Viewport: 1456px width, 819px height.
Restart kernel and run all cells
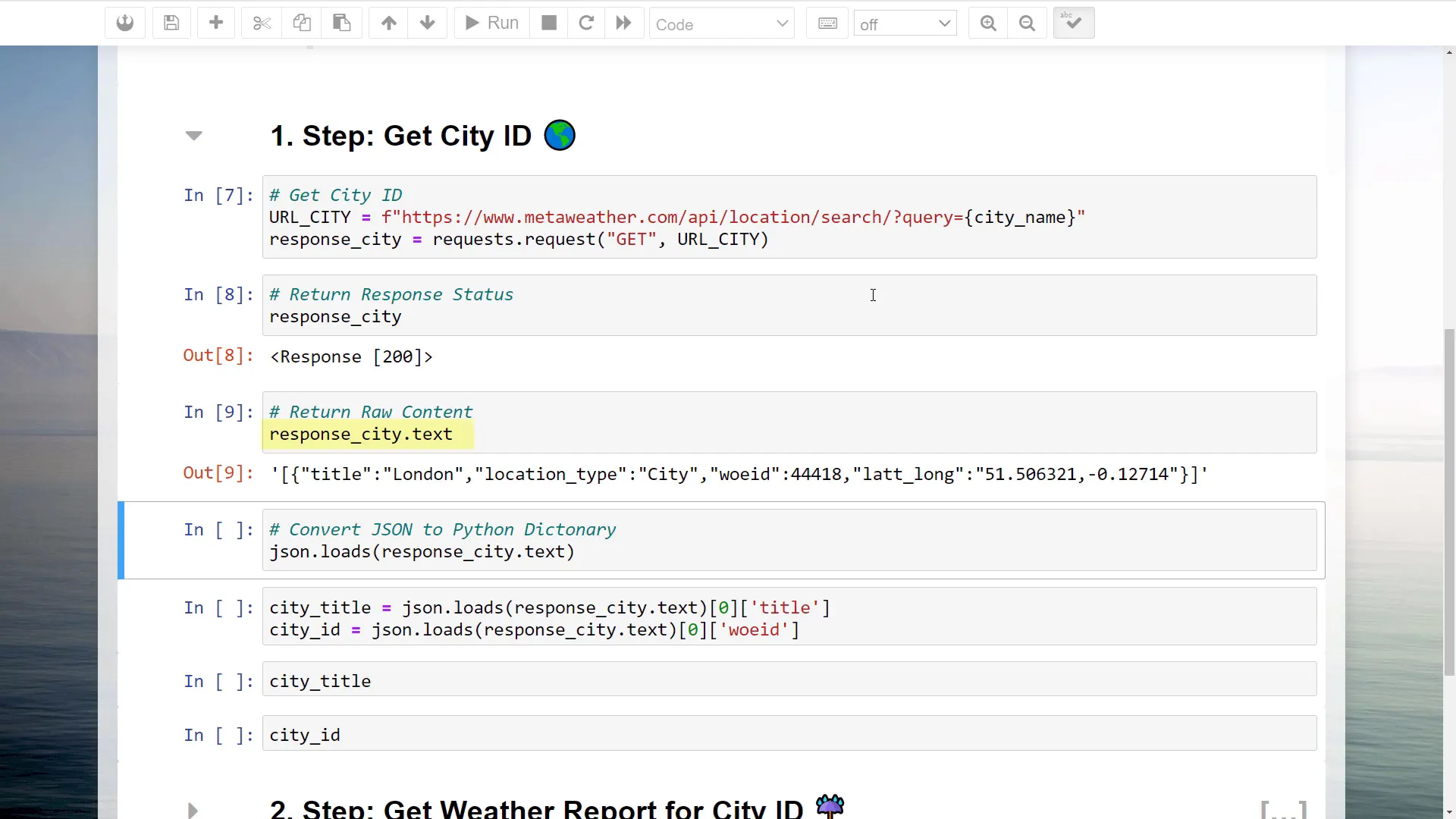pos(623,23)
